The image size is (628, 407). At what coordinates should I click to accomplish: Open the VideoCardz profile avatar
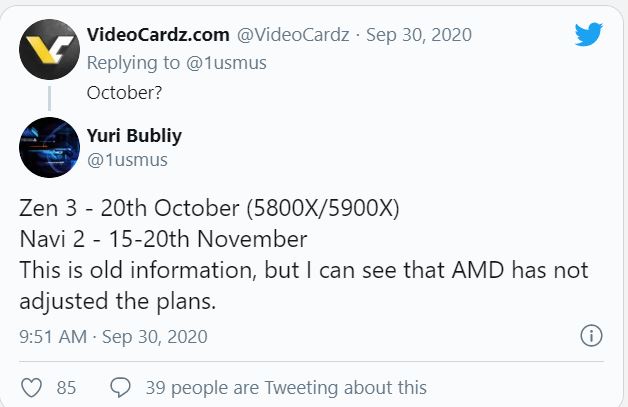pyautogui.click(x=49, y=49)
